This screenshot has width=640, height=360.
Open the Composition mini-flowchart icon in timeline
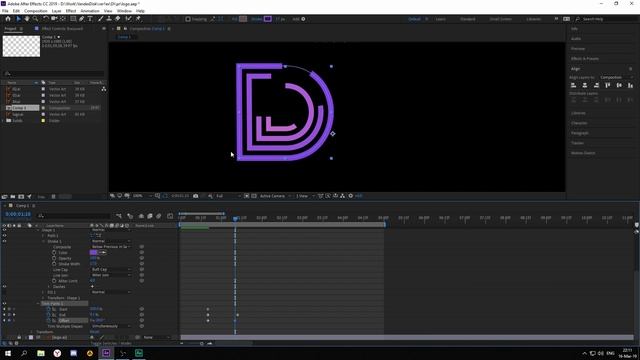[119, 216]
